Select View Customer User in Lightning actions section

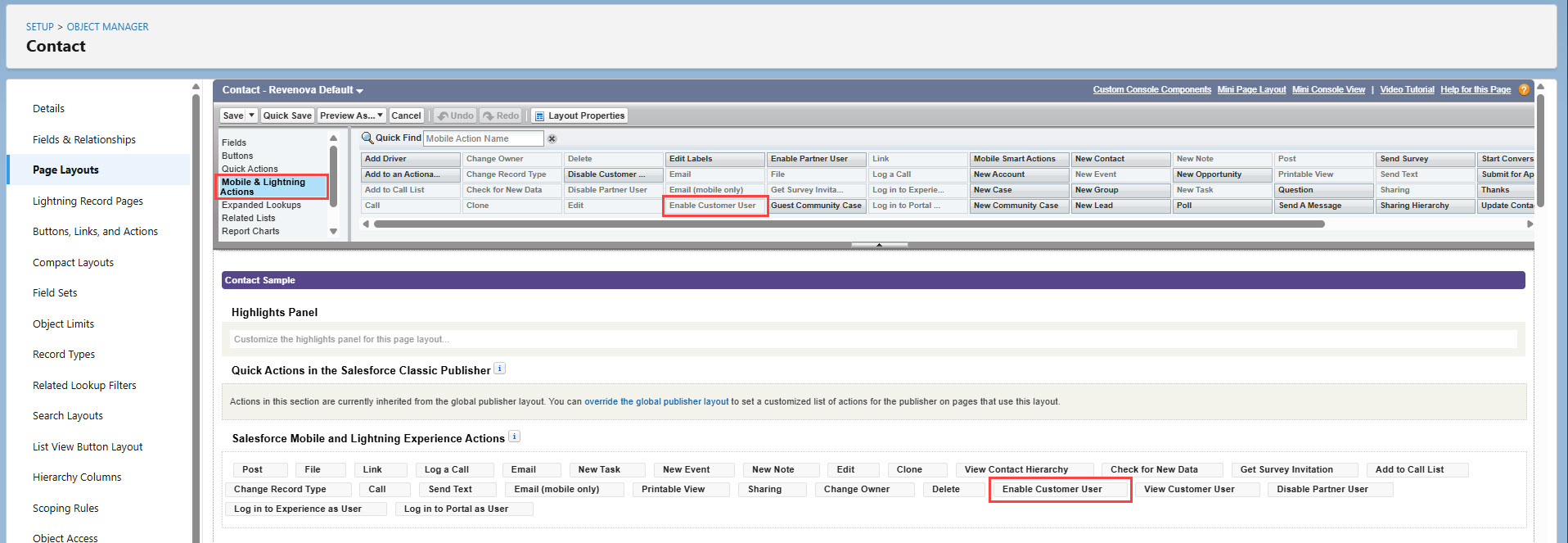point(1197,490)
